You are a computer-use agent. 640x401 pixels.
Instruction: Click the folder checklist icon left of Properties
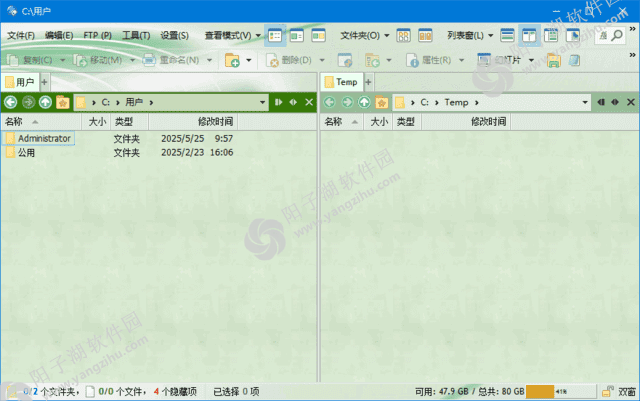tap(372, 60)
